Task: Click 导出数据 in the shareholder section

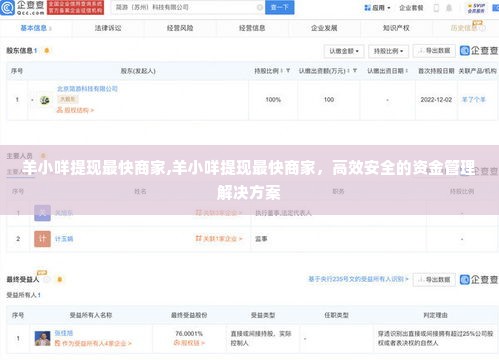Action: [x=434, y=51]
